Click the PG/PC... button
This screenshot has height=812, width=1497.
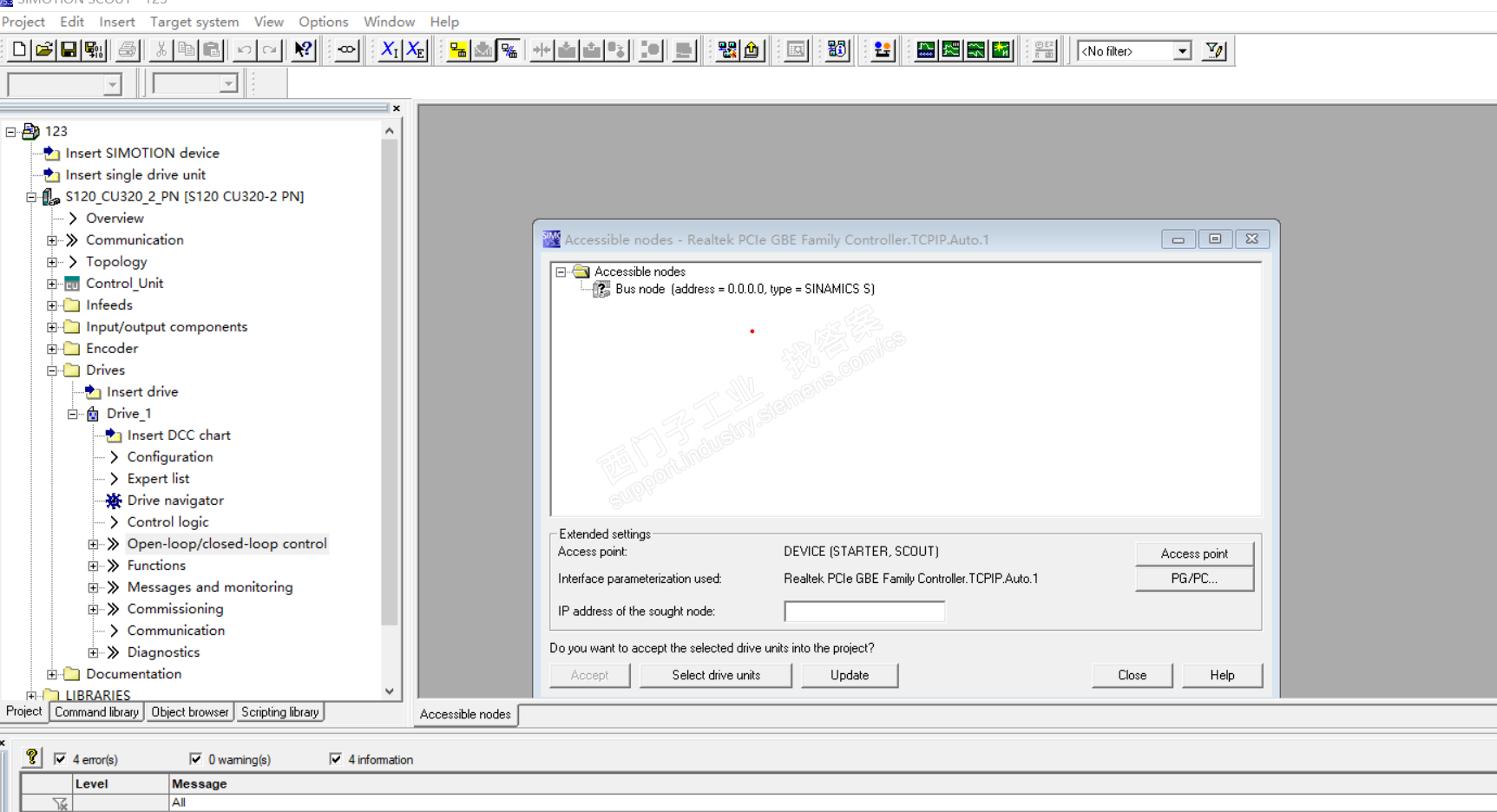(x=1194, y=579)
